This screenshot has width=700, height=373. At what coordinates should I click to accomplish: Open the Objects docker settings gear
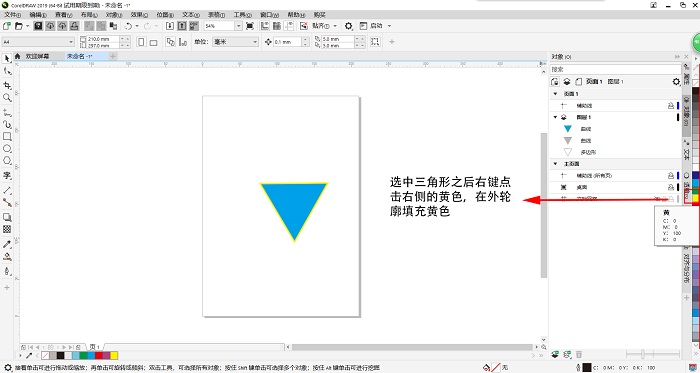(676, 82)
